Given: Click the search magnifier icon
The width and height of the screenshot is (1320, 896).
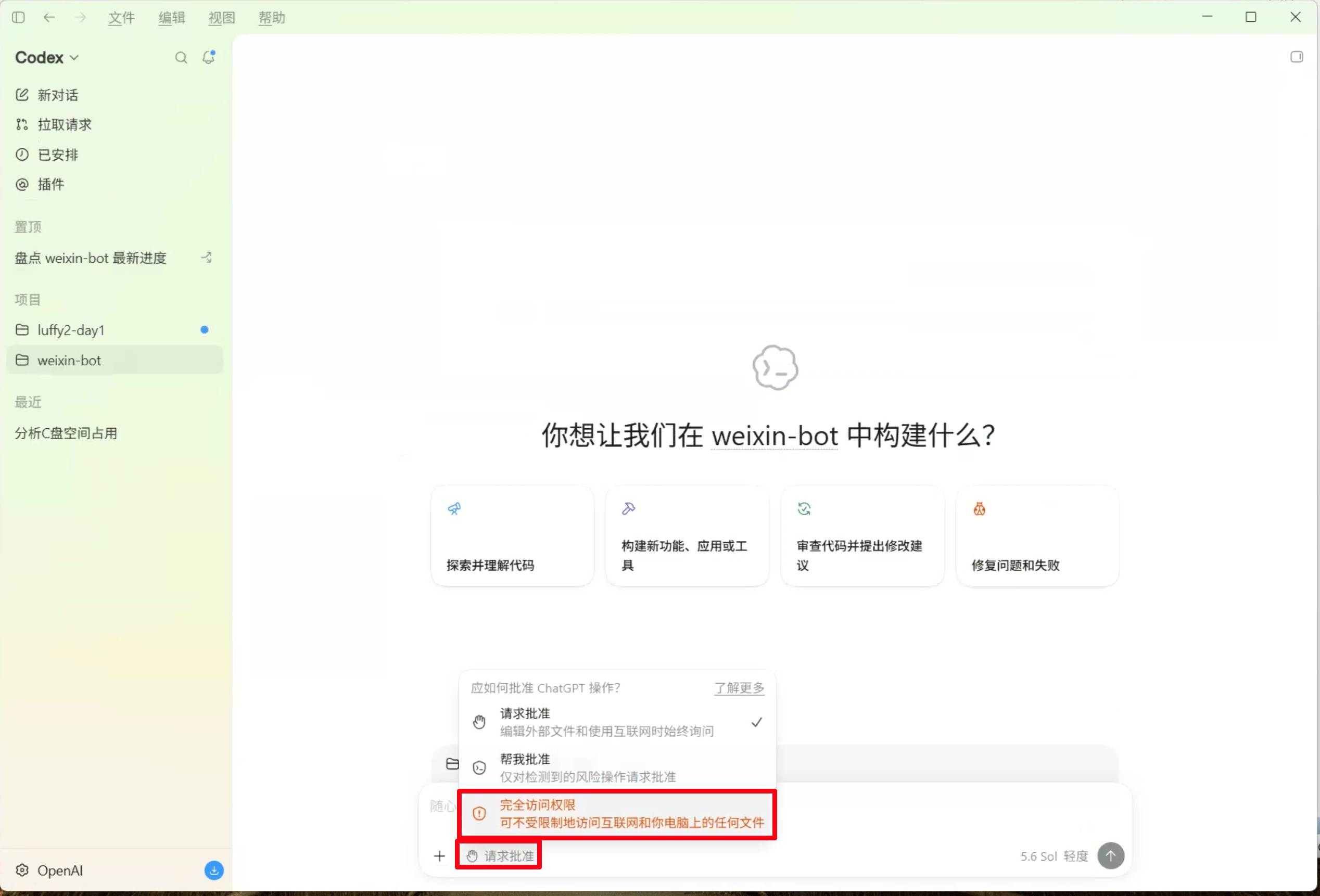Looking at the screenshot, I should tap(181, 57).
